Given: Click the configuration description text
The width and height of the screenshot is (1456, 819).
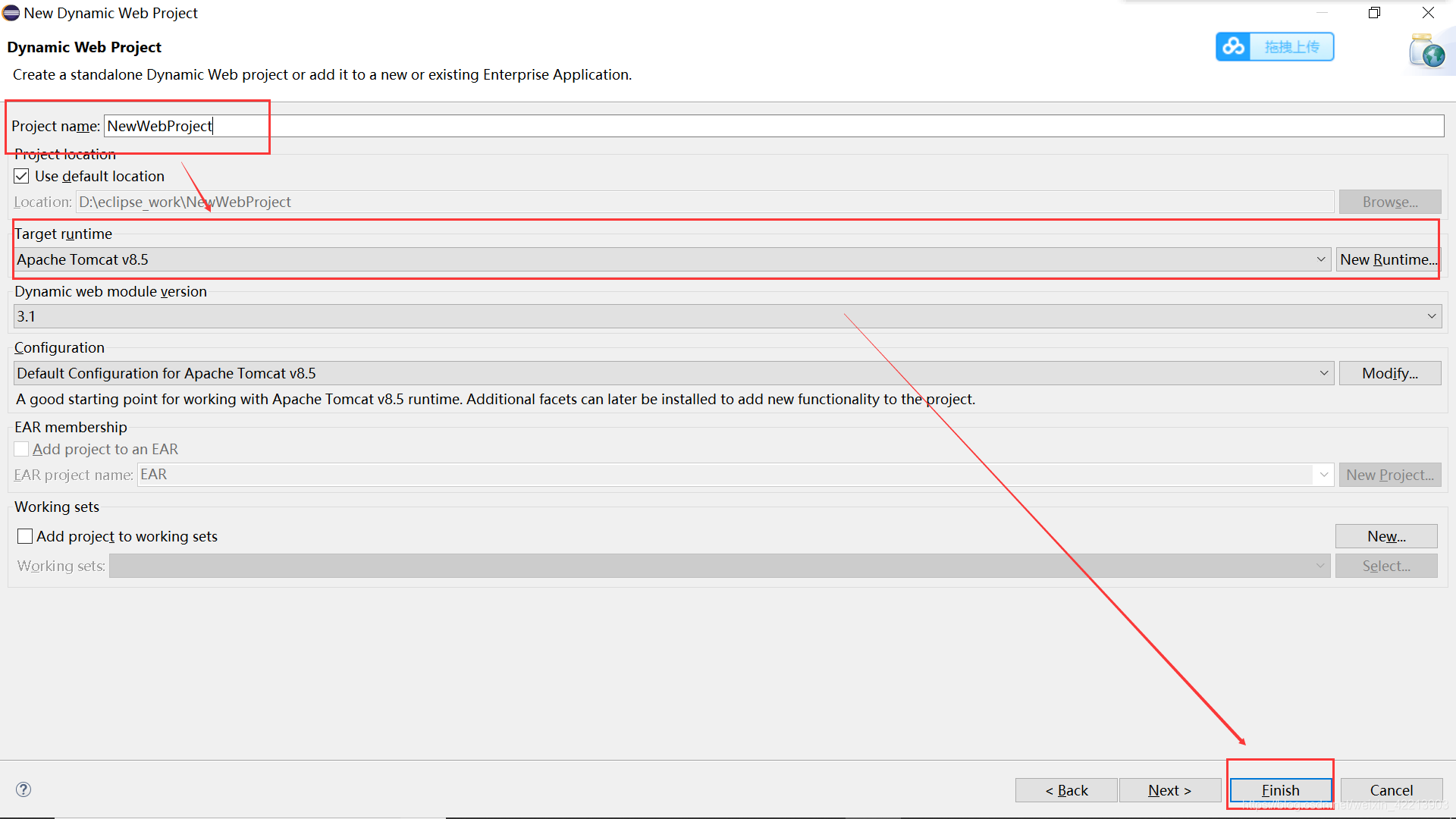Looking at the screenshot, I should [496, 399].
